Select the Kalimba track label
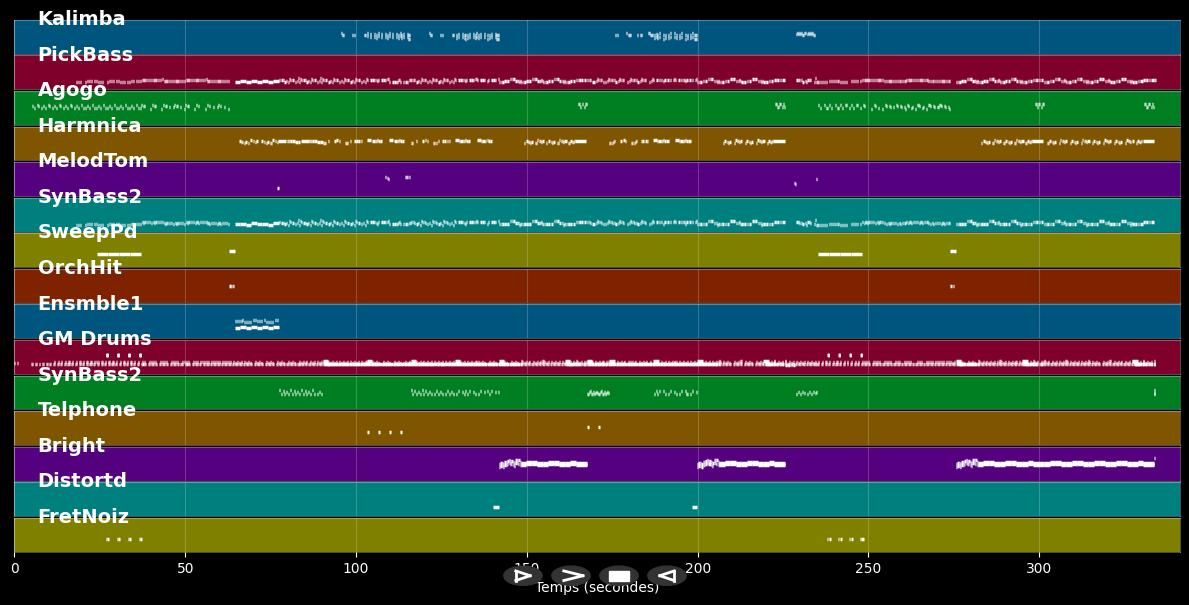The image size is (1189, 605). click(x=81, y=19)
